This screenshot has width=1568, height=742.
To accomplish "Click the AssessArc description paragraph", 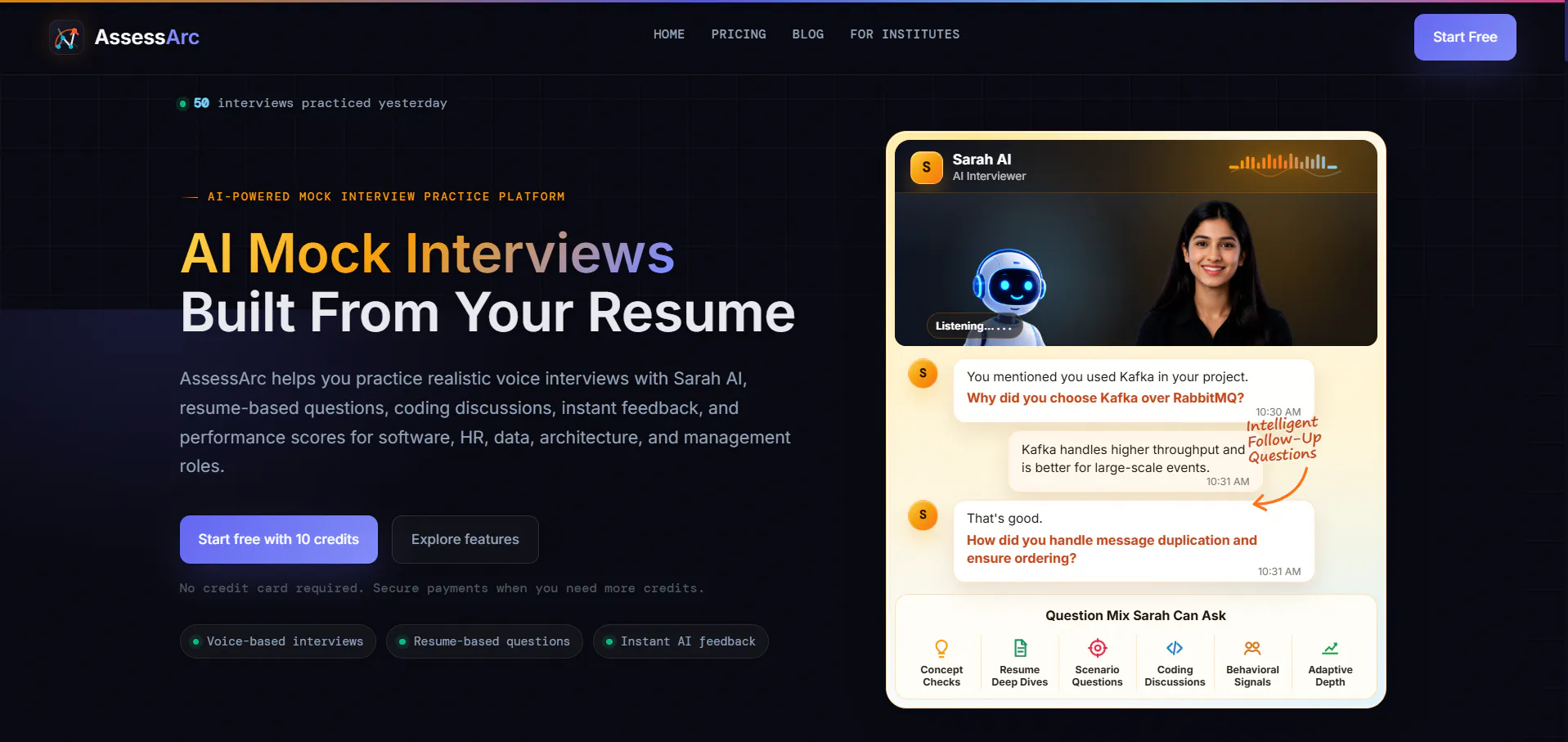I will pos(485,422).
